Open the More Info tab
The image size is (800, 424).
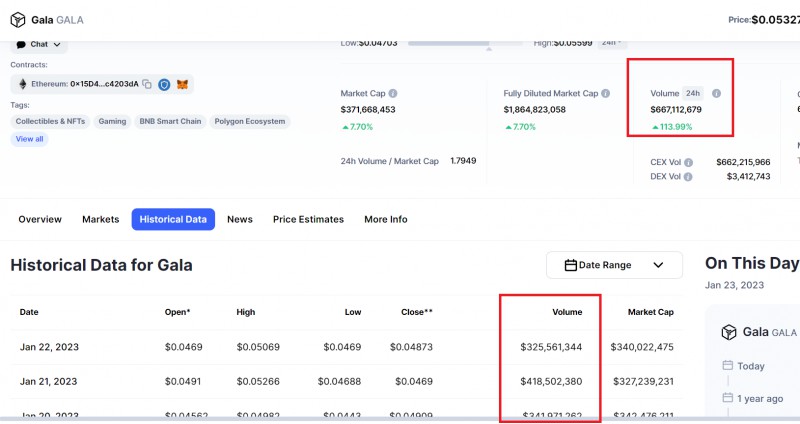(x=386, y=219)
